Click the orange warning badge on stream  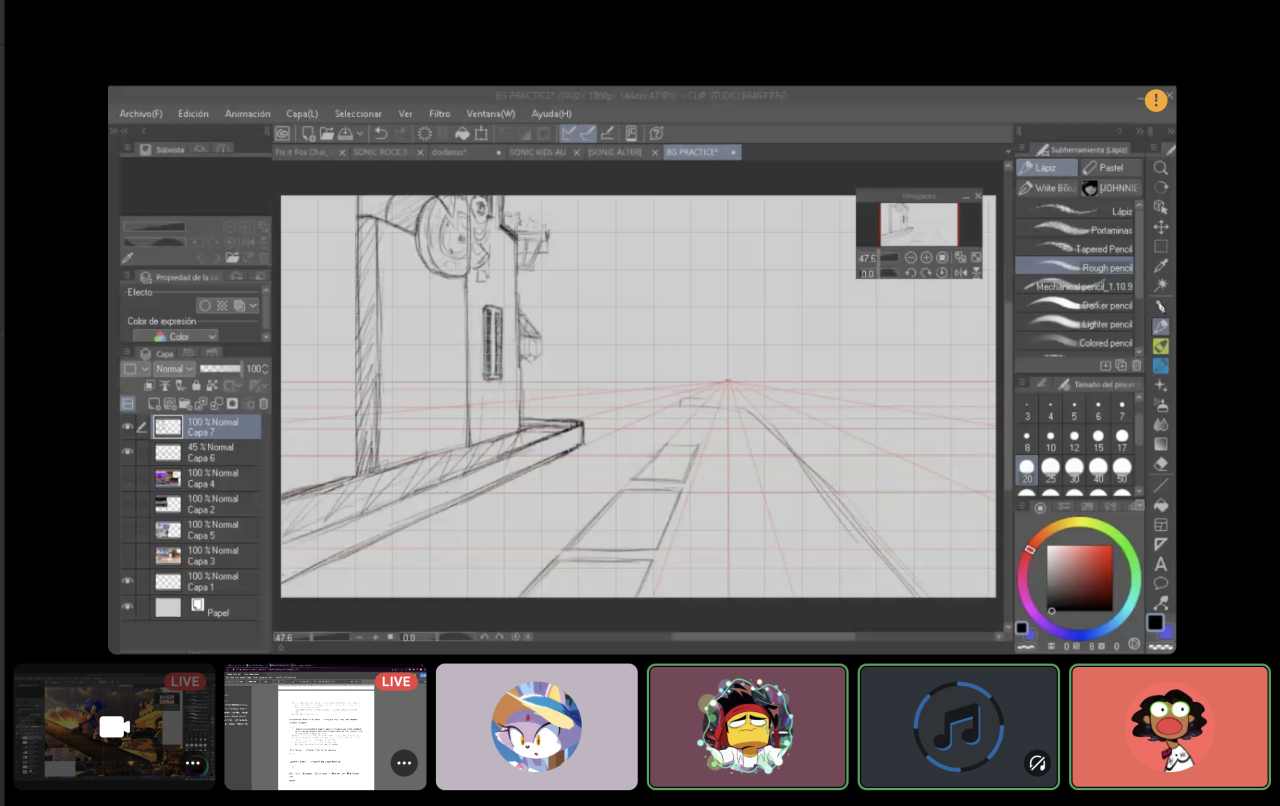[1156, 100]
